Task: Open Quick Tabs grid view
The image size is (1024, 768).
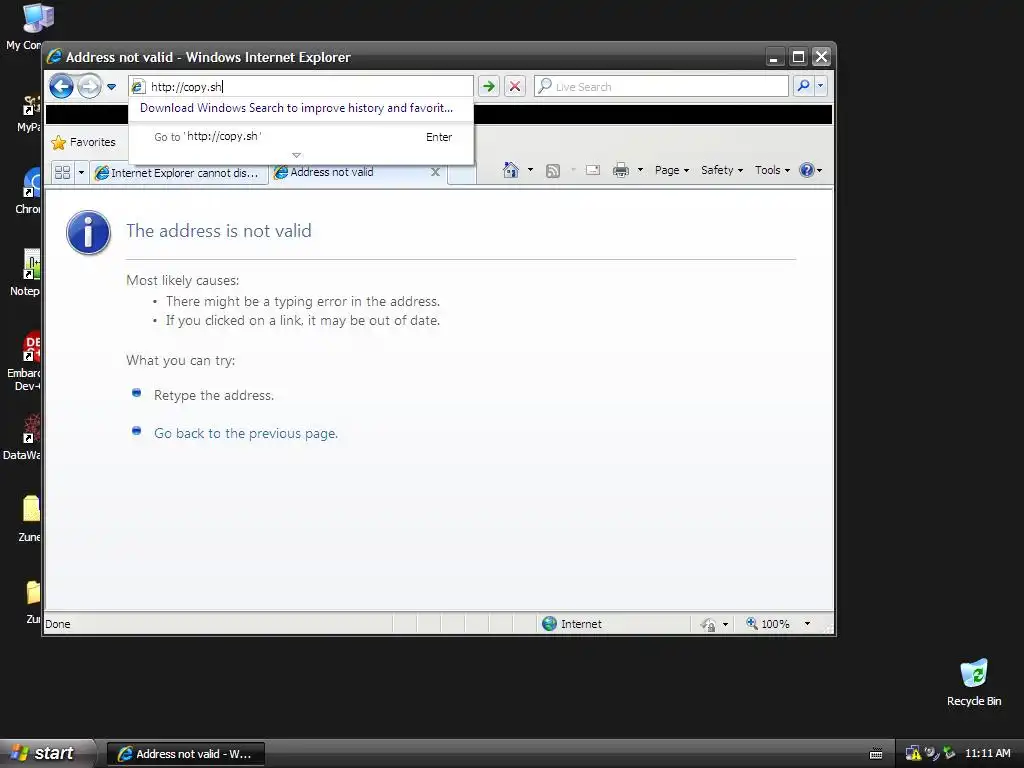Action: point(63,172)
